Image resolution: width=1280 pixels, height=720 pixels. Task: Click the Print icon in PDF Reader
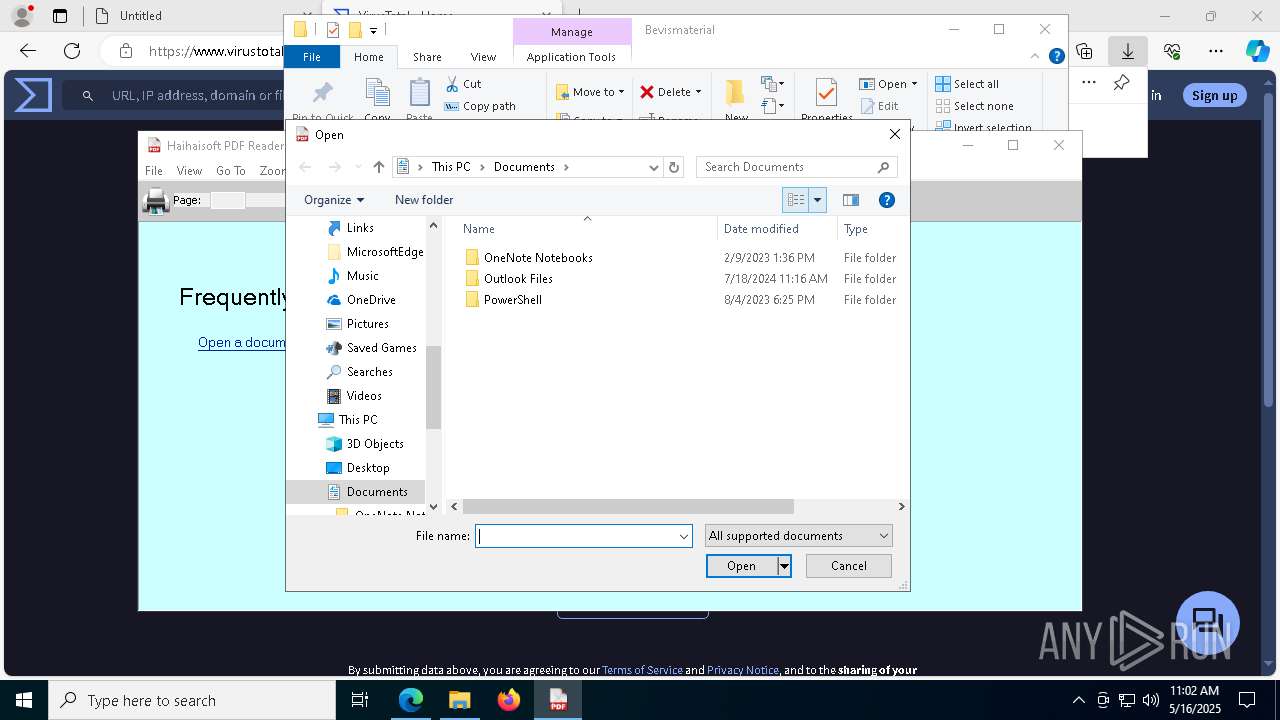[156, 201]
